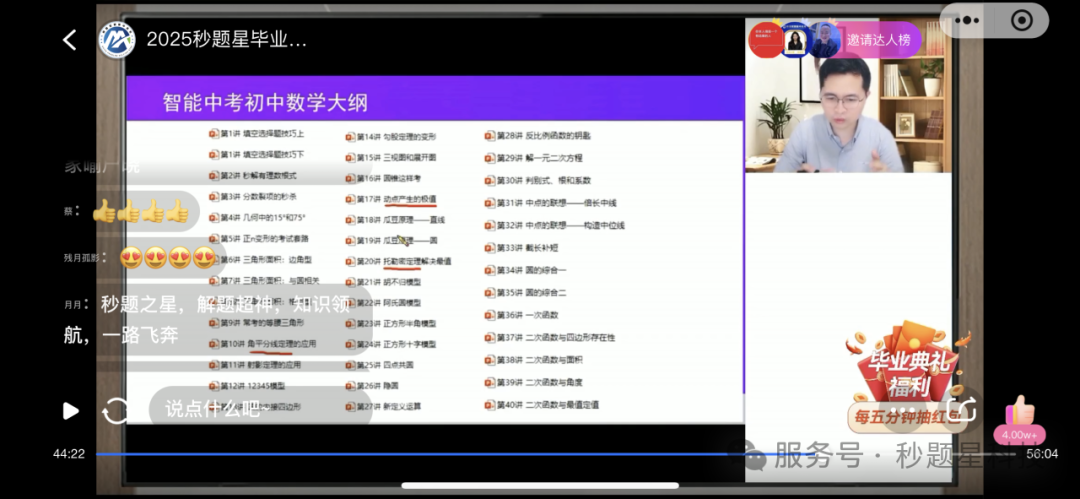Viewport: 1080px width, 499px height.
Task: Click the 第17讲 动点产生的极值 PowerPoint icon
Action: tap(350, 199)
